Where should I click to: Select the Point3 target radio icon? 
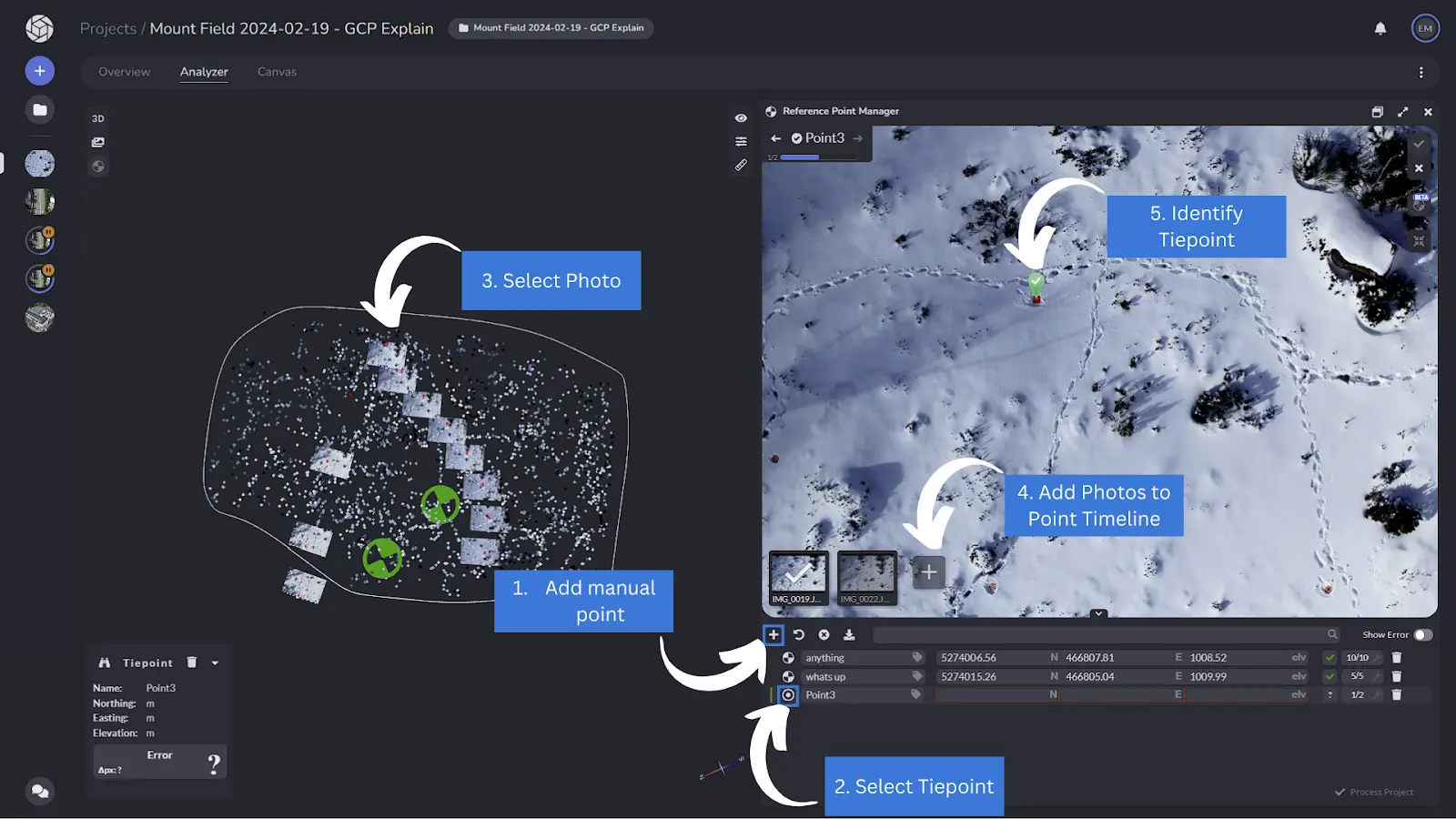pyautogui.click(x=788, y=695)
